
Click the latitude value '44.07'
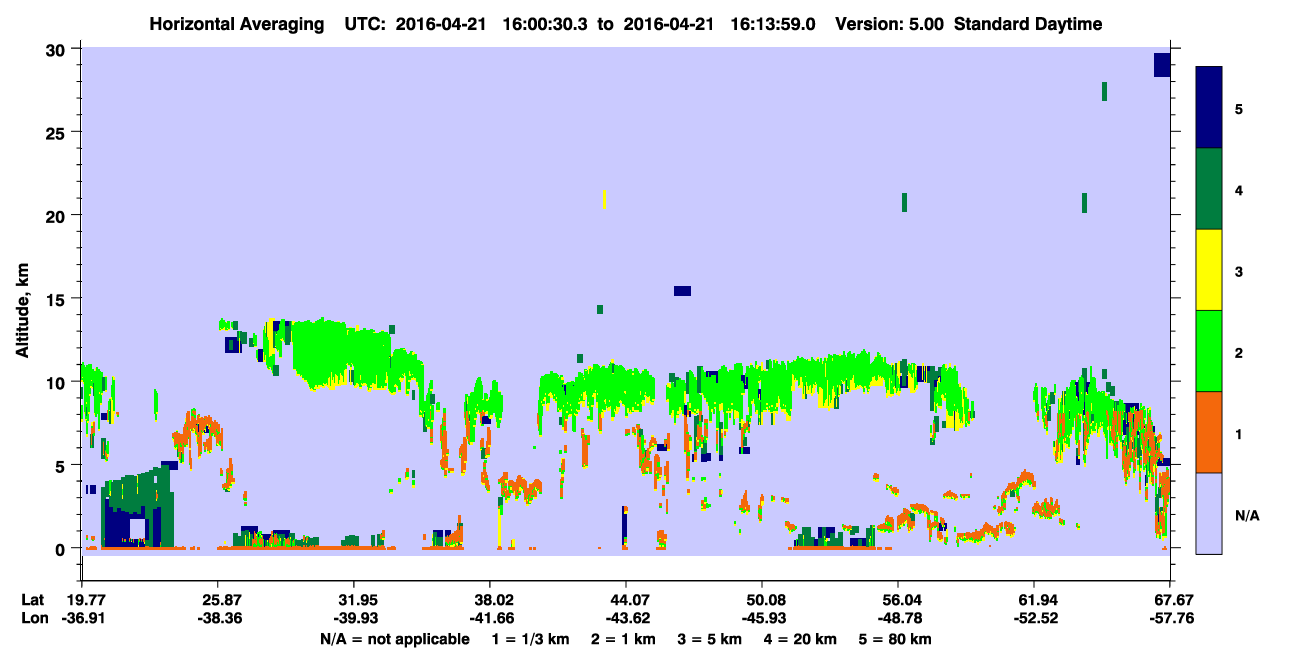pos(626,599)
